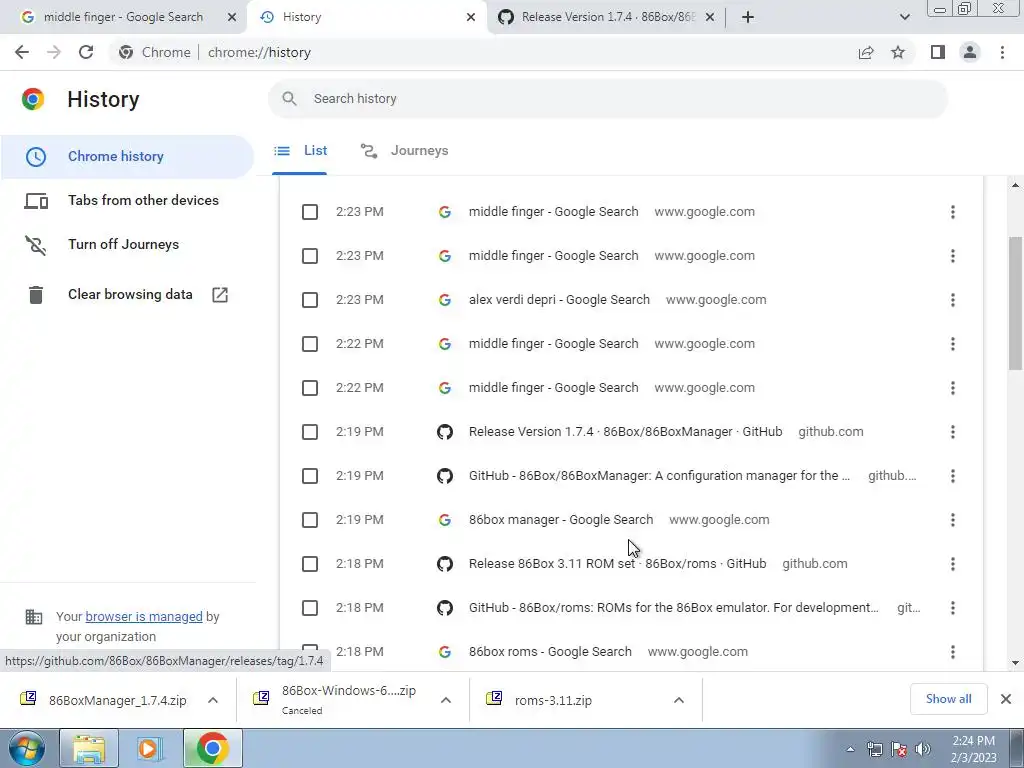The image size is (1024, 768).
Task: Open a new browser tab
Action: click(x=748, y=17)
